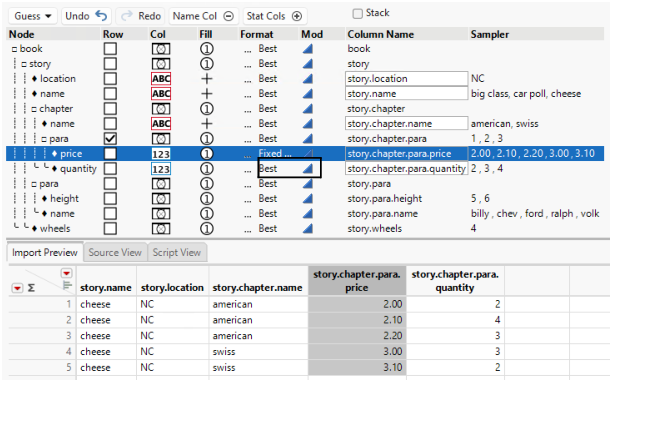Screen dimensions: 653x427
Task: Click Mod triangle for wheels row
Action: (308, 229)
